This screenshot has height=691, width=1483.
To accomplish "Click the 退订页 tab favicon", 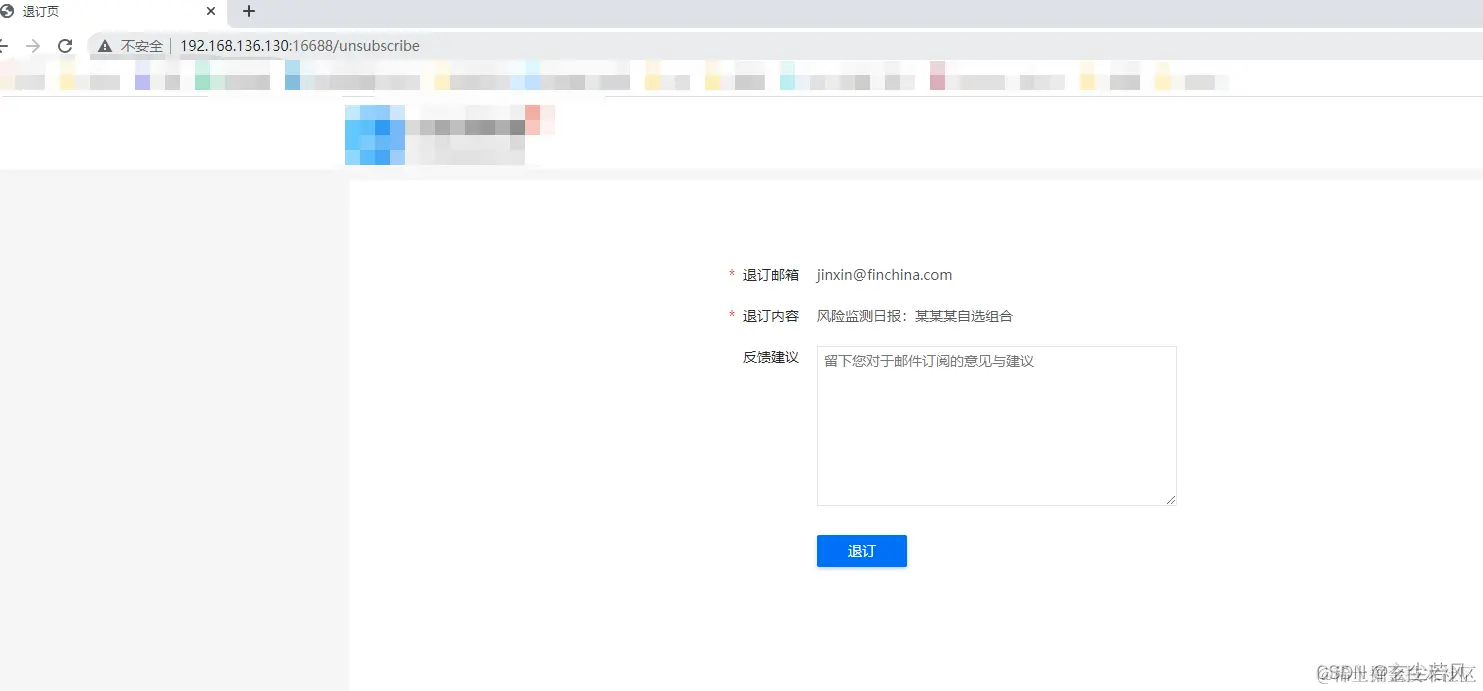I will (14, 12).
